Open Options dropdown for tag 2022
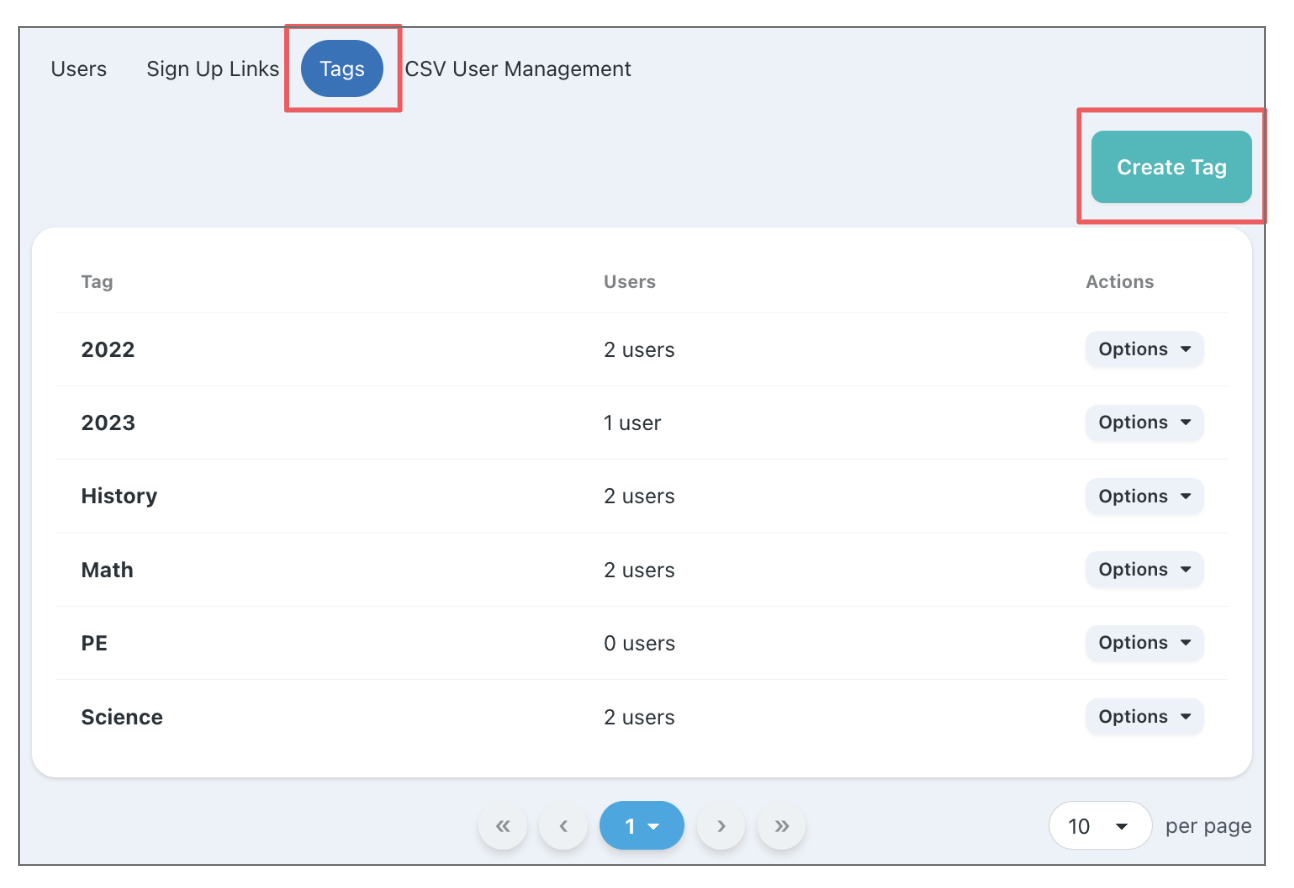 pyautogui.click(x=1144, y=349)
